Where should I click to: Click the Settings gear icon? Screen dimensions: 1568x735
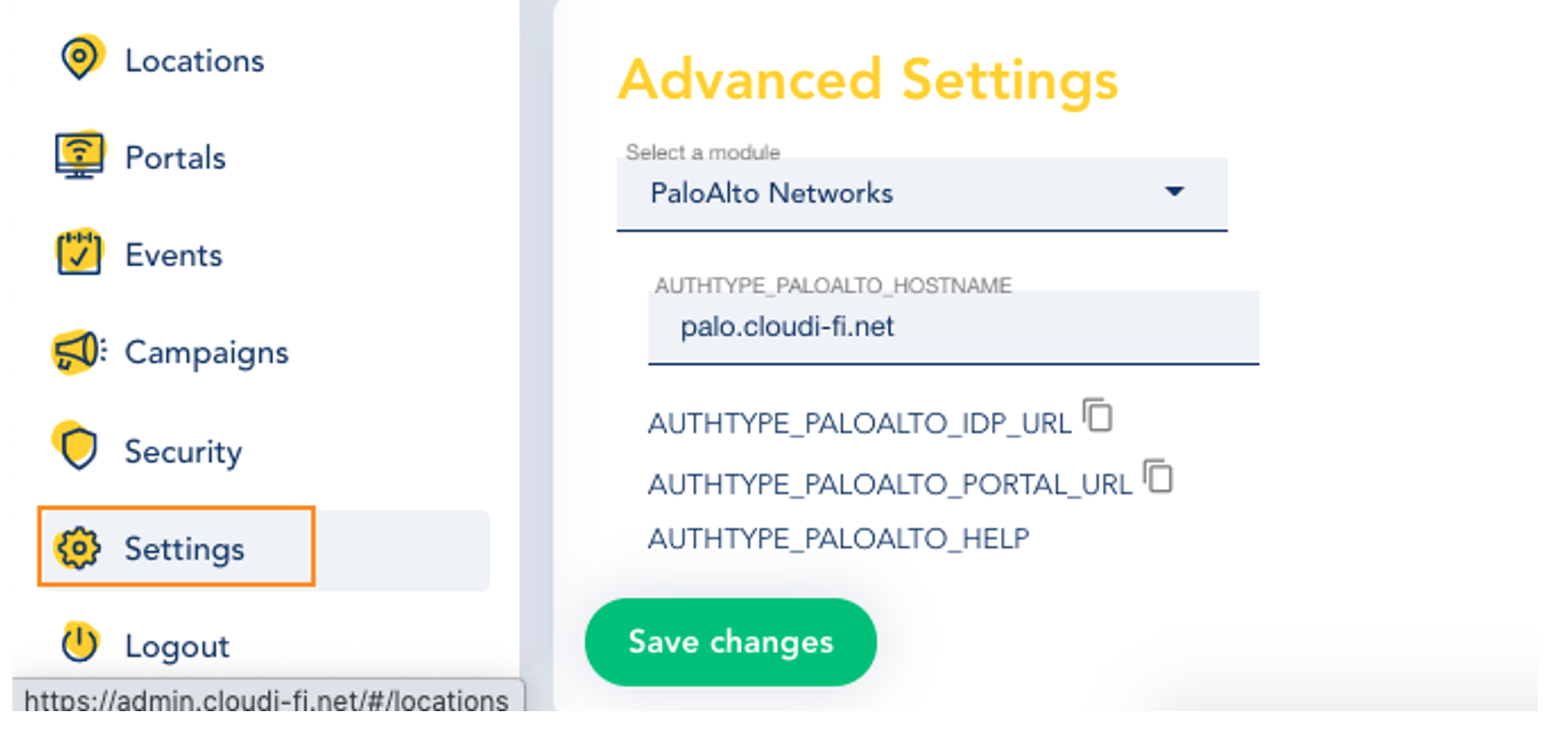78,548
